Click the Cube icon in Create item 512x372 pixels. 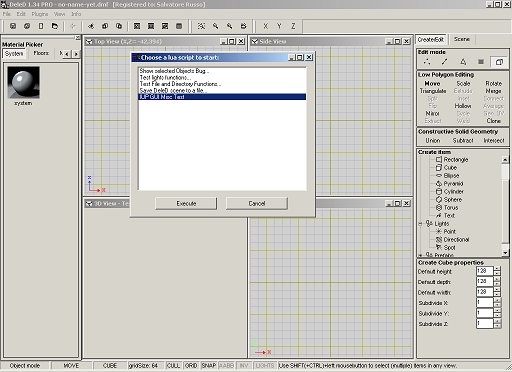439,168
